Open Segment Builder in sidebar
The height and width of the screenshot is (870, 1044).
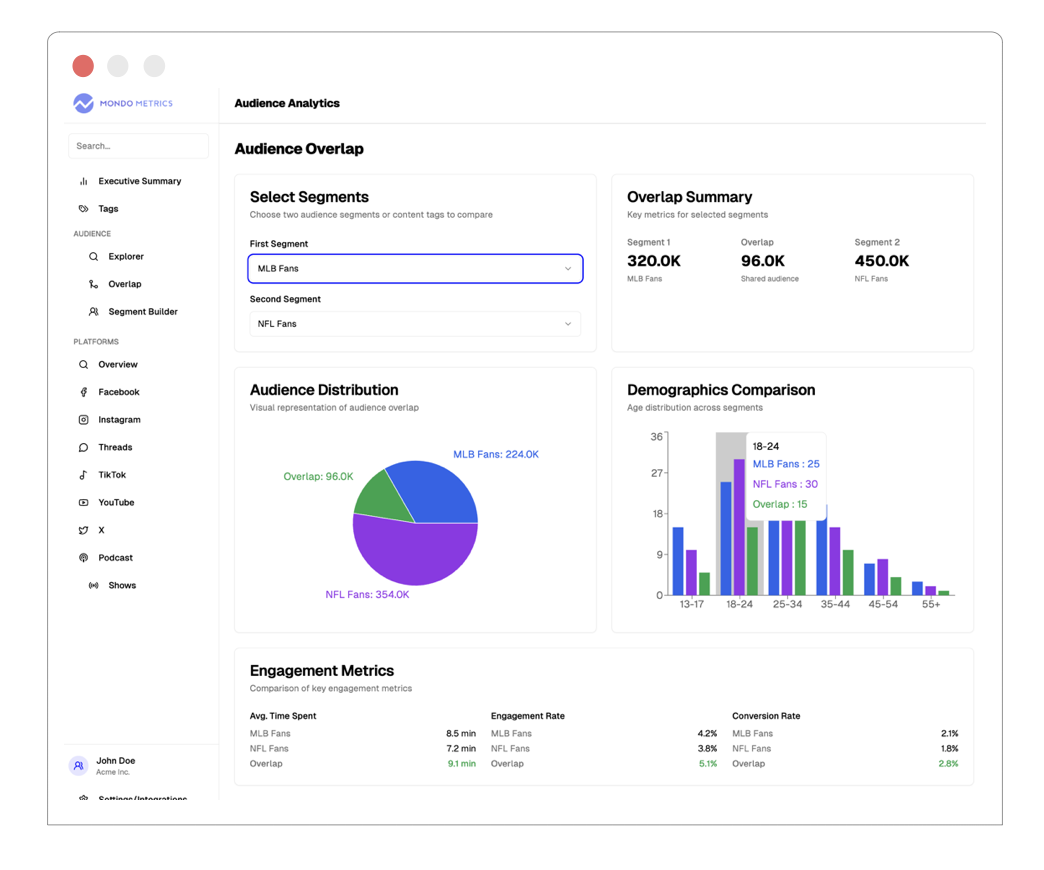[142, 312]
